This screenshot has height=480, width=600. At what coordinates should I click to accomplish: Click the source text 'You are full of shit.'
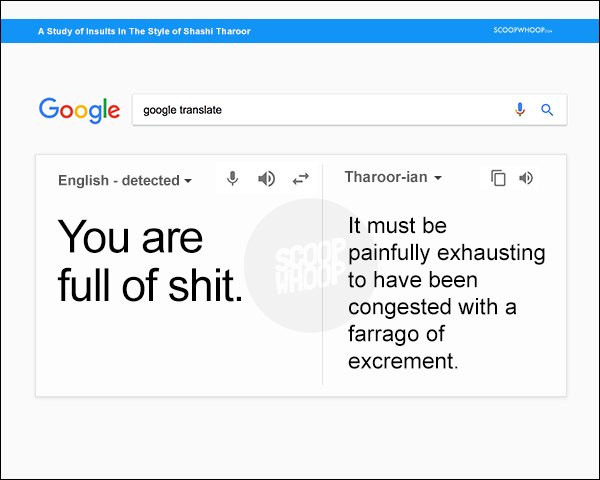click(x=150, y=261)
